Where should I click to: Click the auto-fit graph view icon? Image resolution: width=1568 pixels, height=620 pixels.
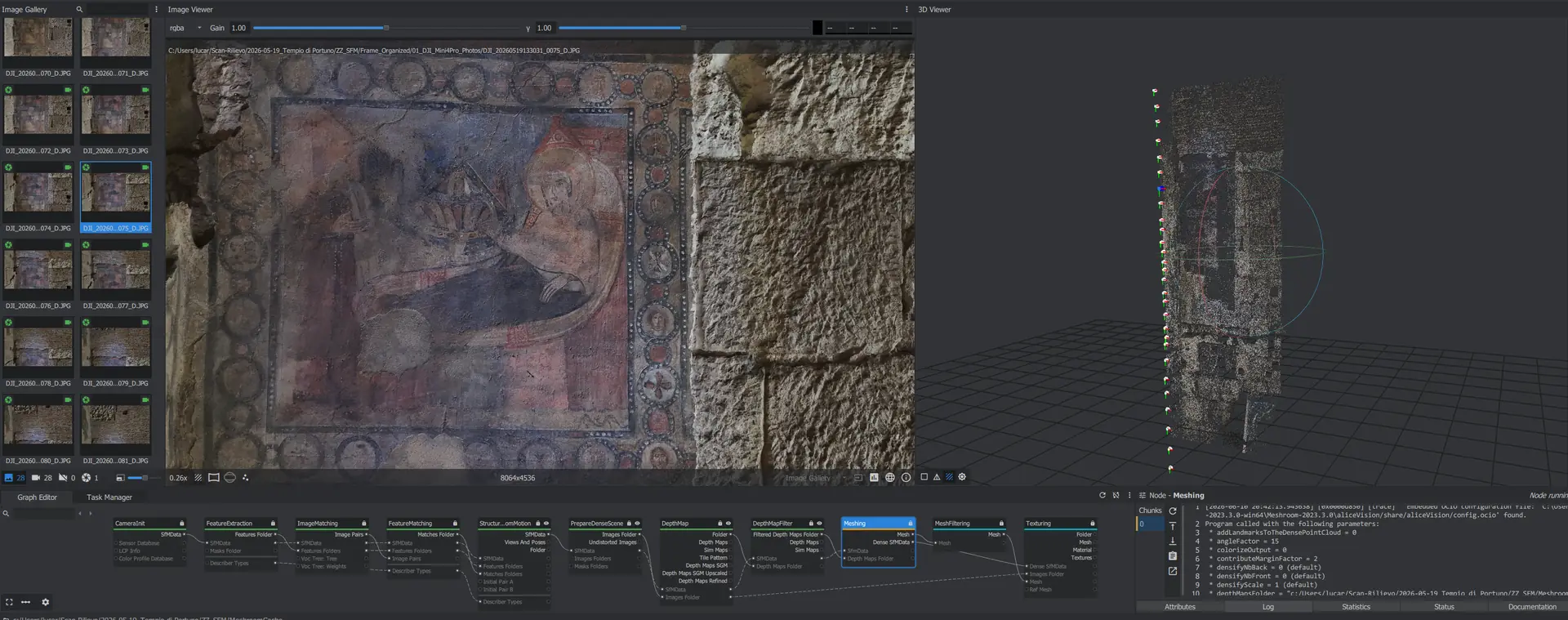coord(9,602)
